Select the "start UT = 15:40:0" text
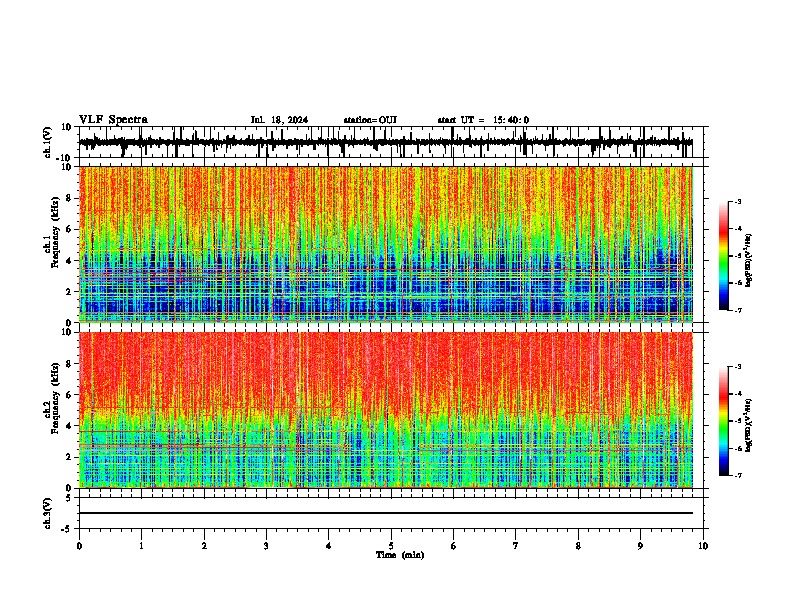 (x=483, y=120)
